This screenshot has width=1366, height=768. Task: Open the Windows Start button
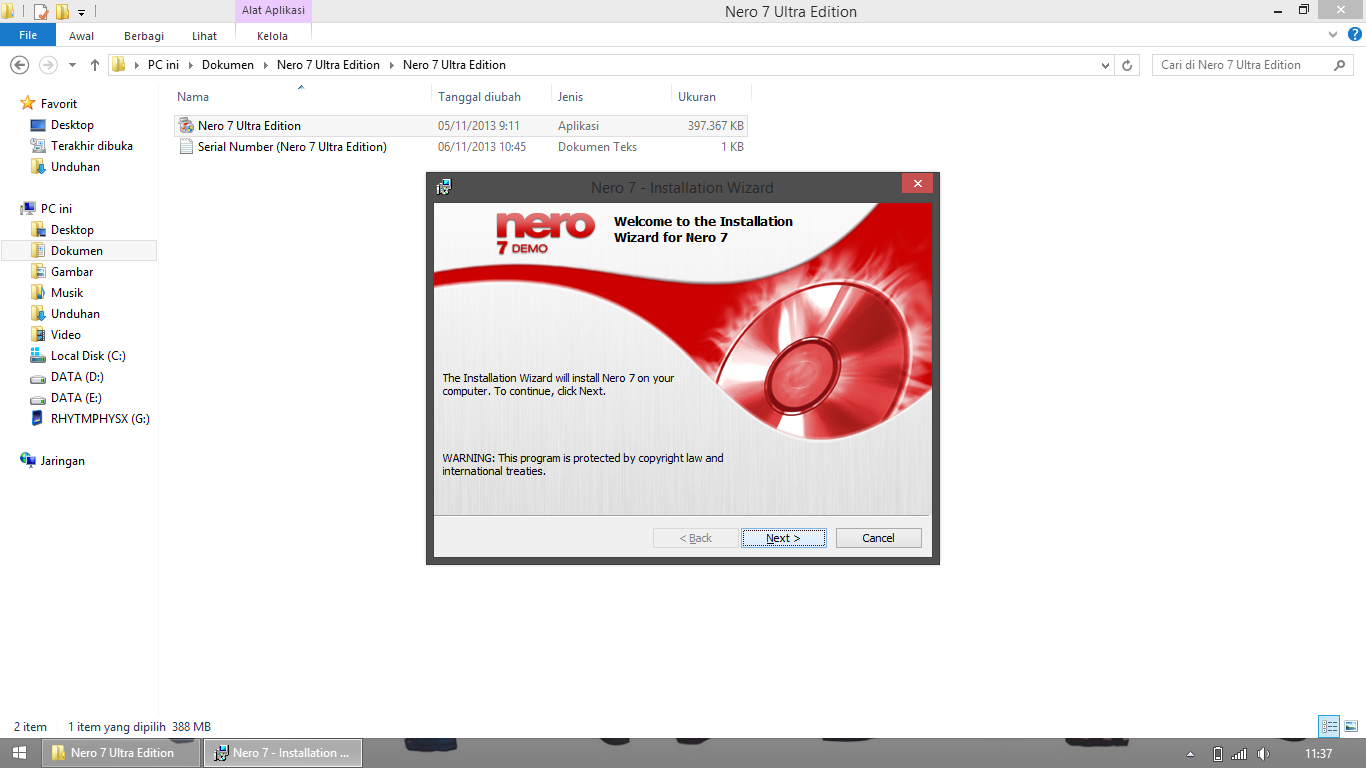[x=19, y=753]
